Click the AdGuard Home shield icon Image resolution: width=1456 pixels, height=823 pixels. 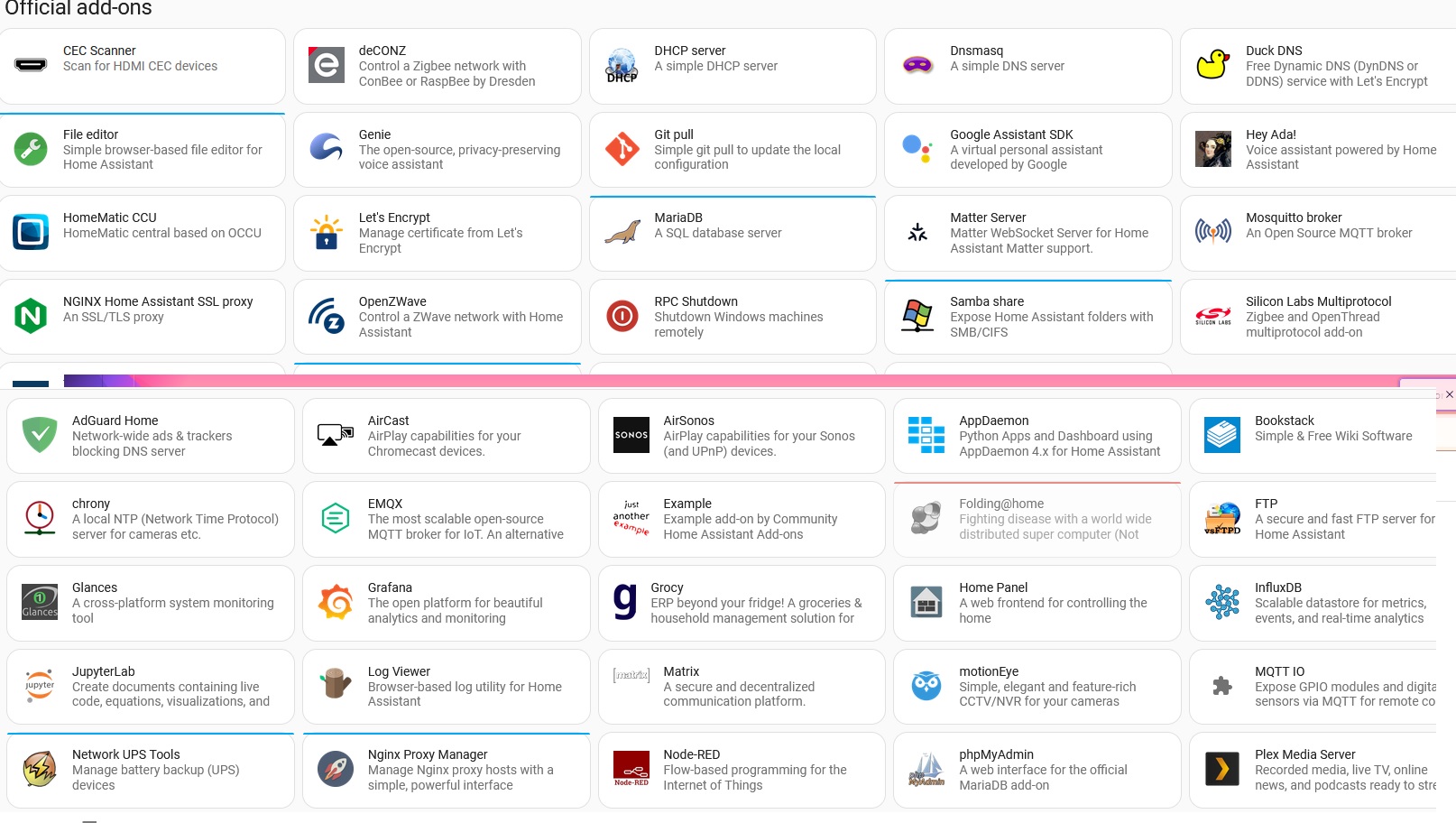[40, 435]
